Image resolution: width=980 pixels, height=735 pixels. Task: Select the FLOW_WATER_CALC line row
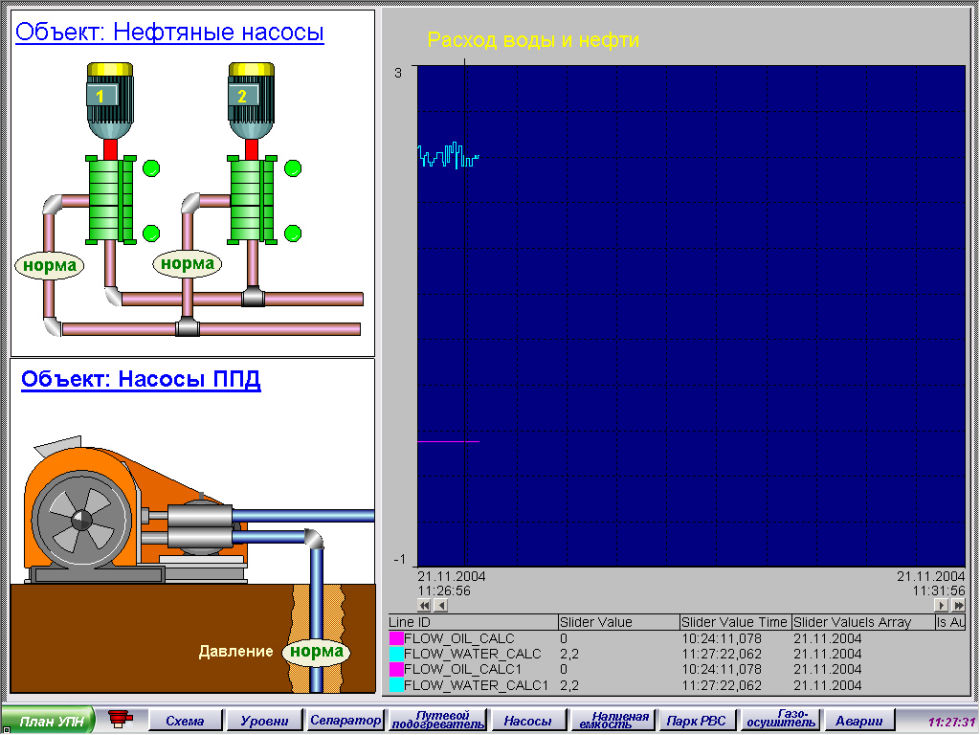(x=677, y=654)
